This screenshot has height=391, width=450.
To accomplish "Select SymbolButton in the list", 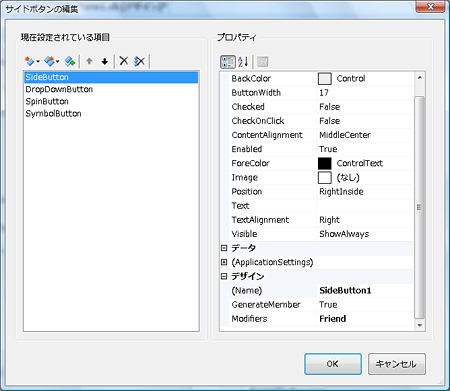I will pyautogui.click(x=111, y=114).
